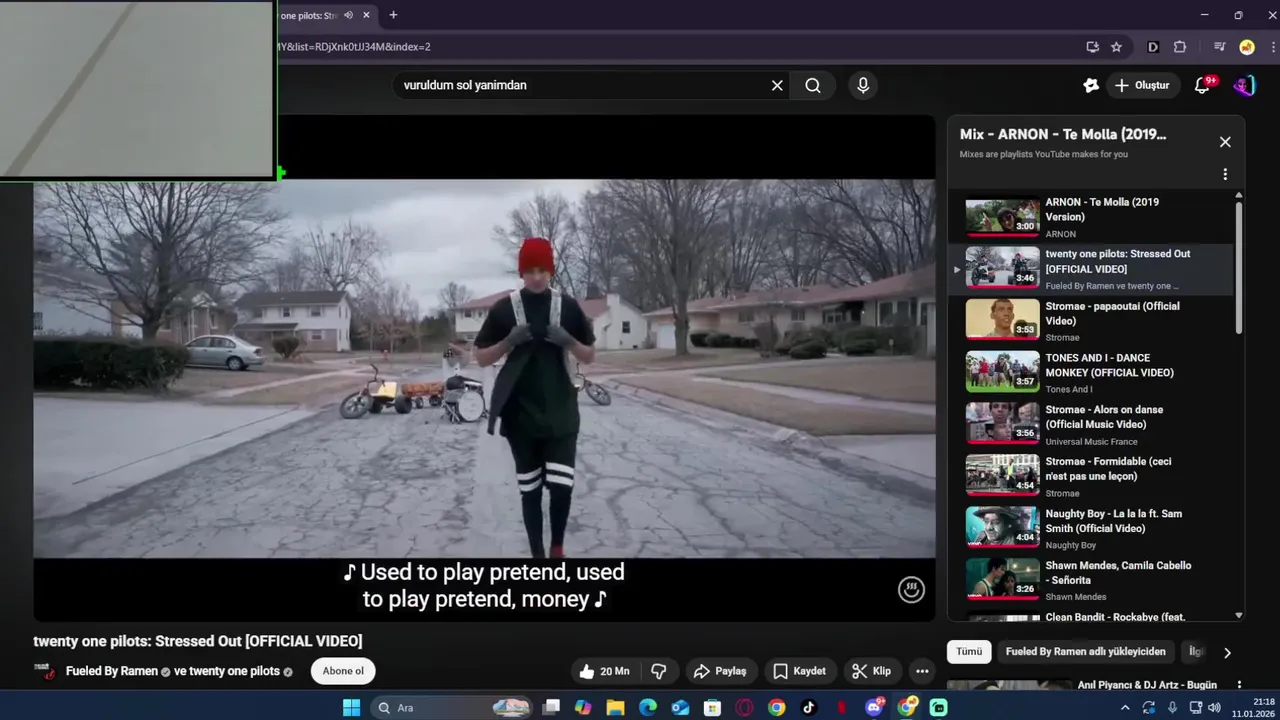Open File Explorer from taskbar
This screenshot has height=720, width=1280.
(615, 708)
